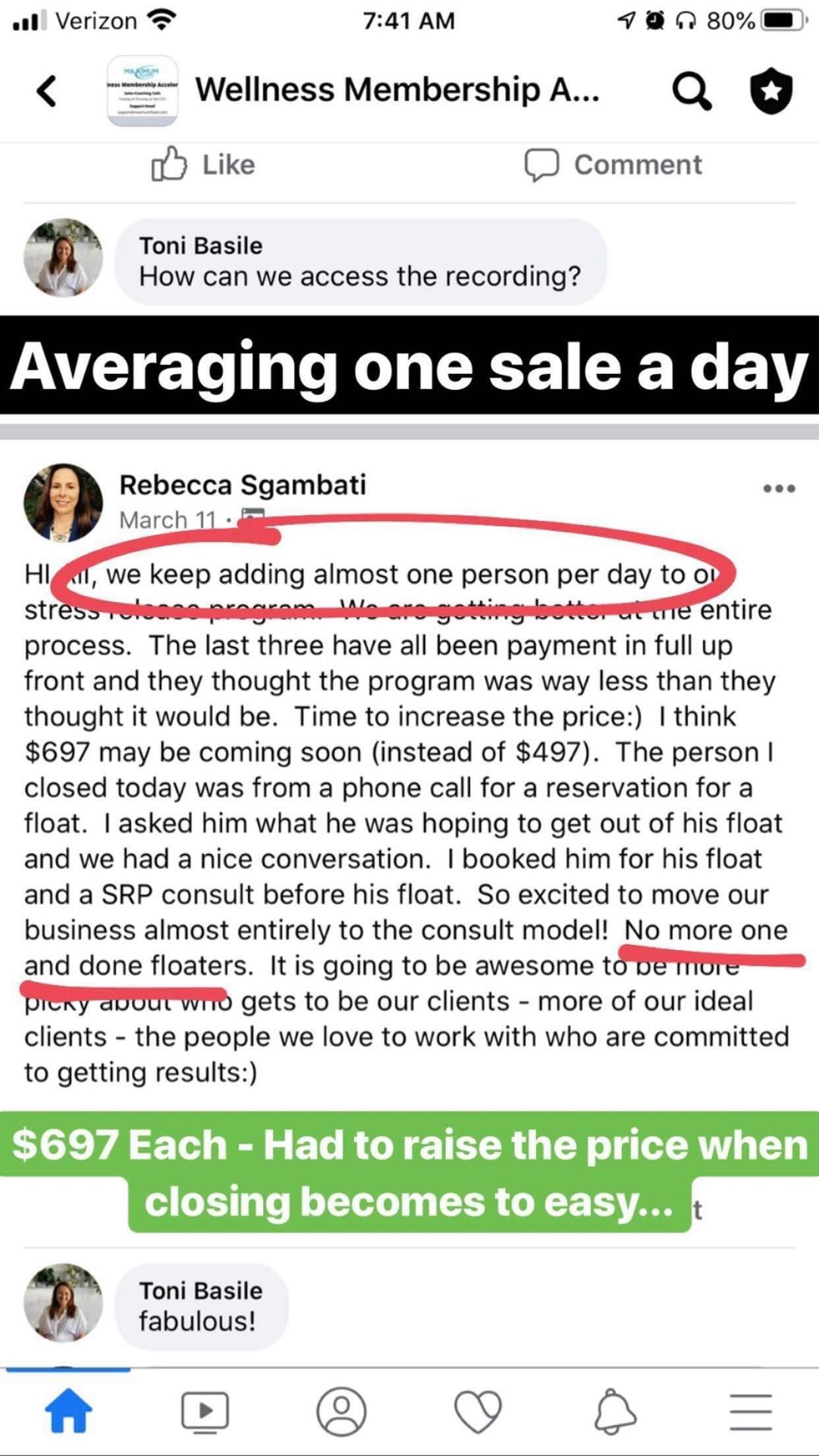
Task: Open the heart Dating tab
Action: pos(478,1411)
